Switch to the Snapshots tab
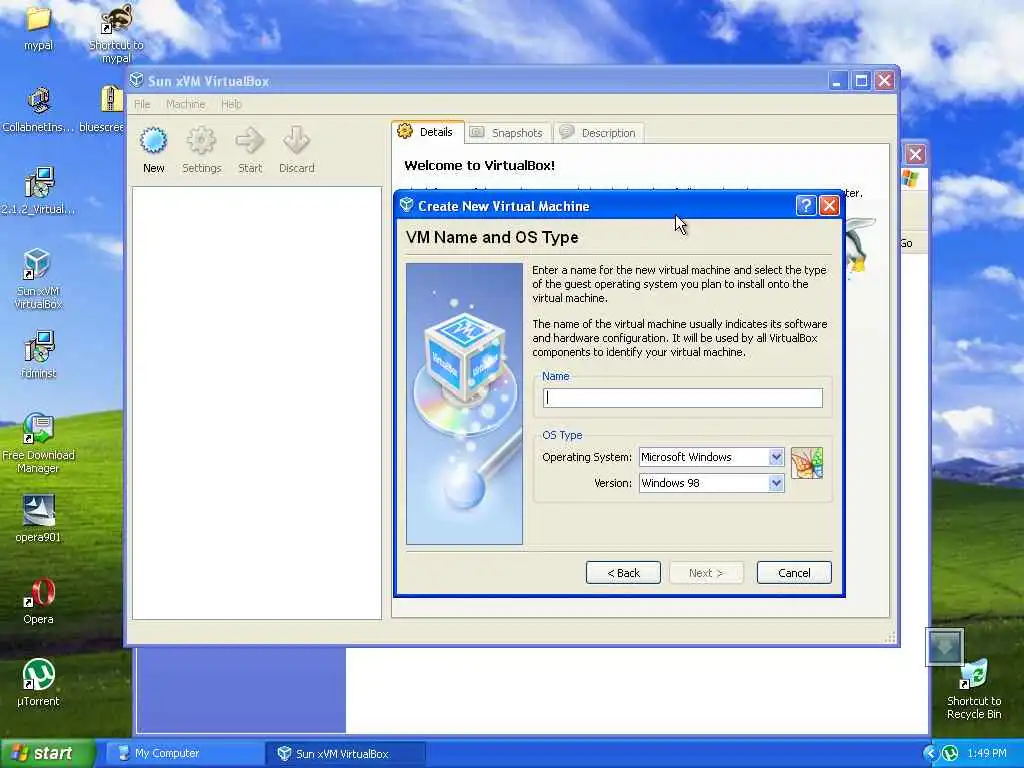Viewport: 1024px width, 768px height. 508,133
